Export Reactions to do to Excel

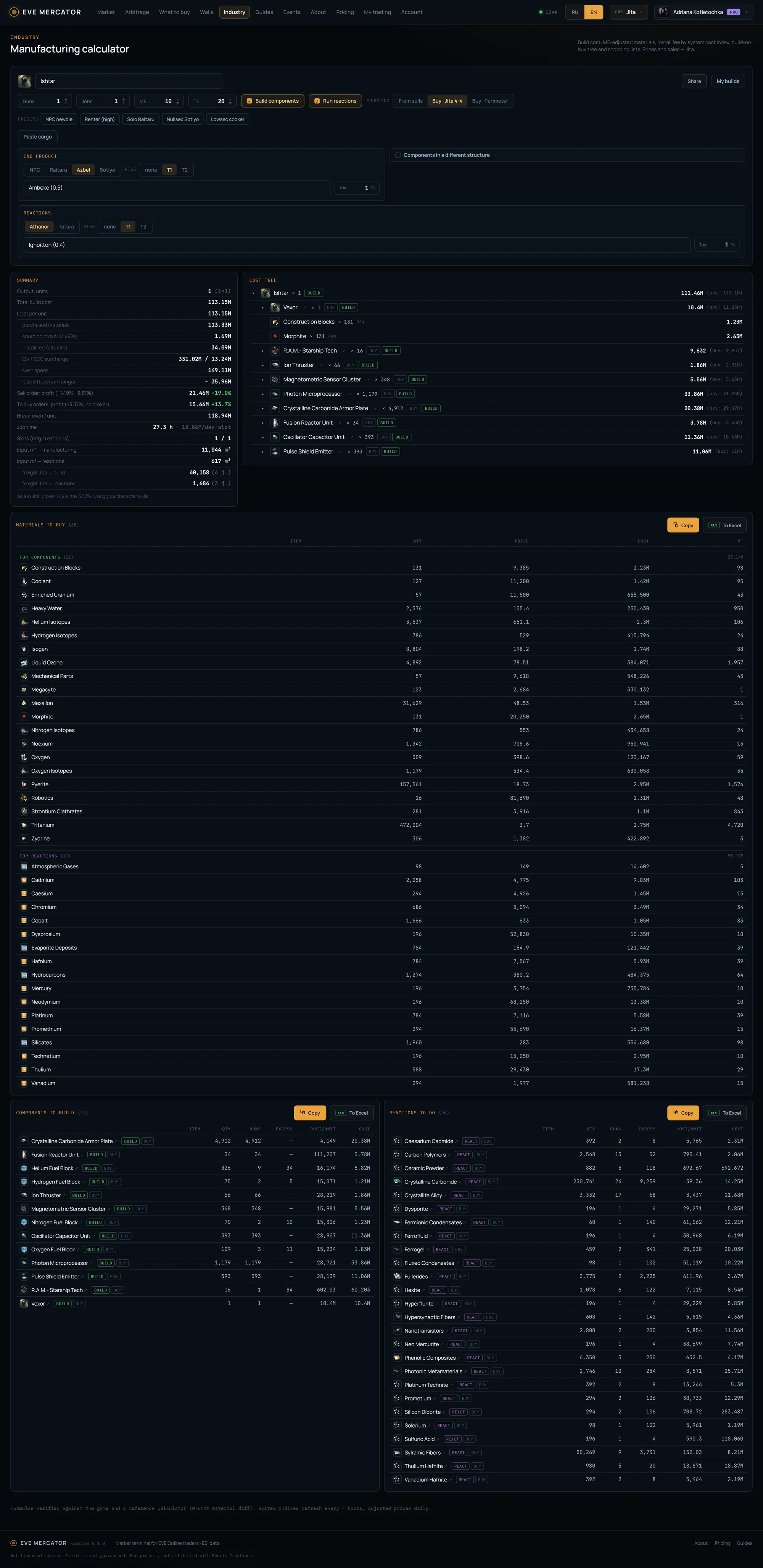pos(725,1113)
